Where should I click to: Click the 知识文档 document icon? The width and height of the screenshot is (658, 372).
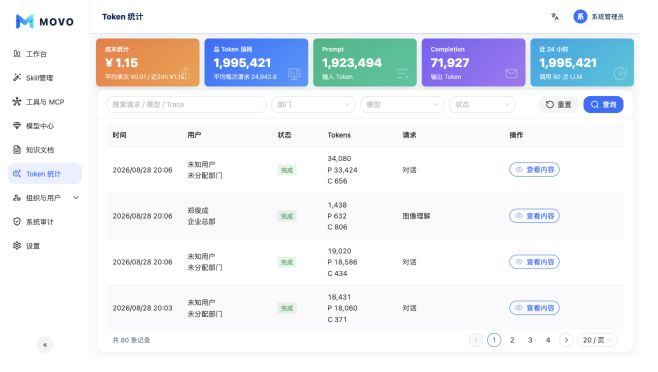17,149
